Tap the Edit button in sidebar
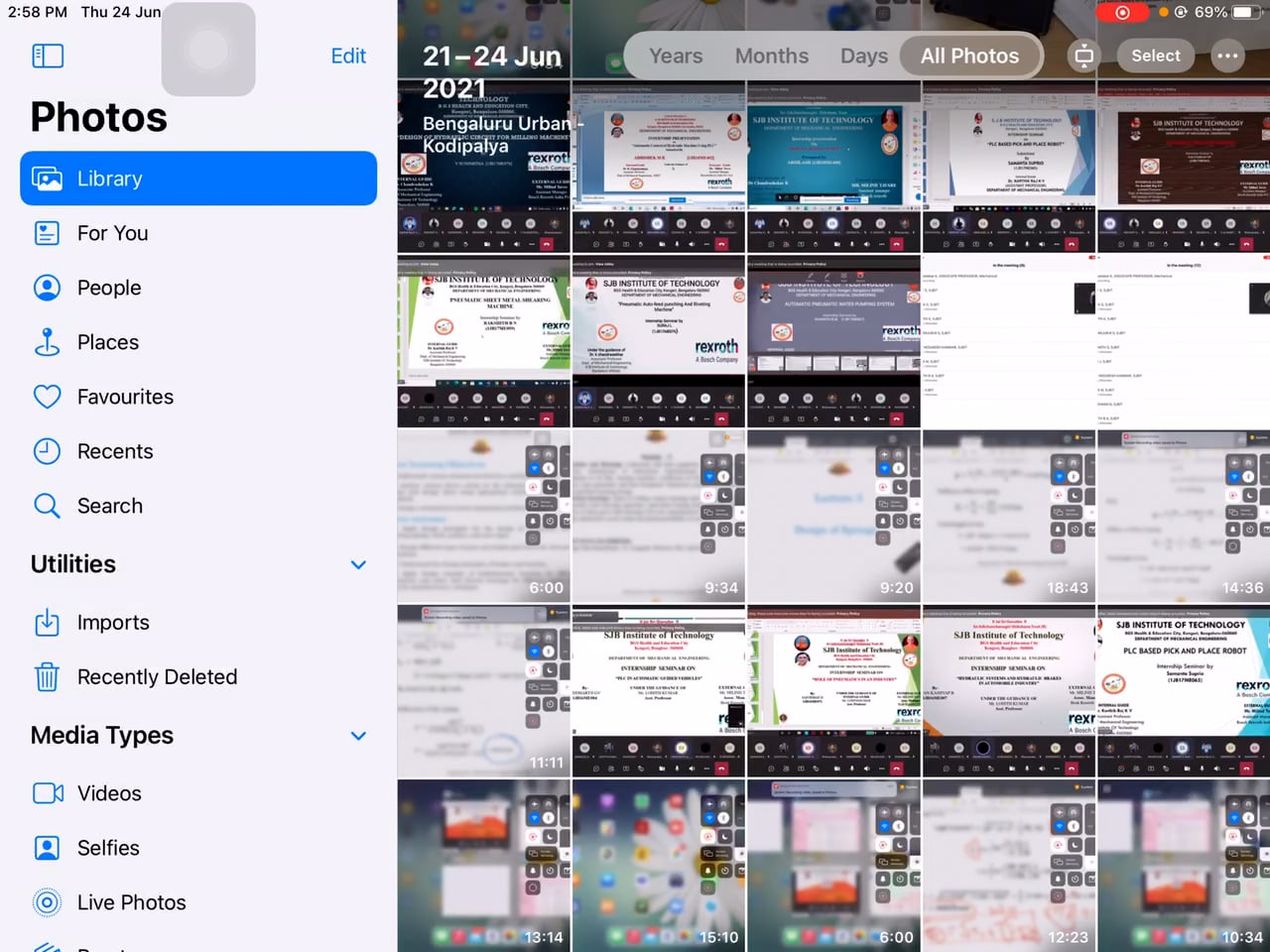1270x952 pixels. click(x=348, y=56)
